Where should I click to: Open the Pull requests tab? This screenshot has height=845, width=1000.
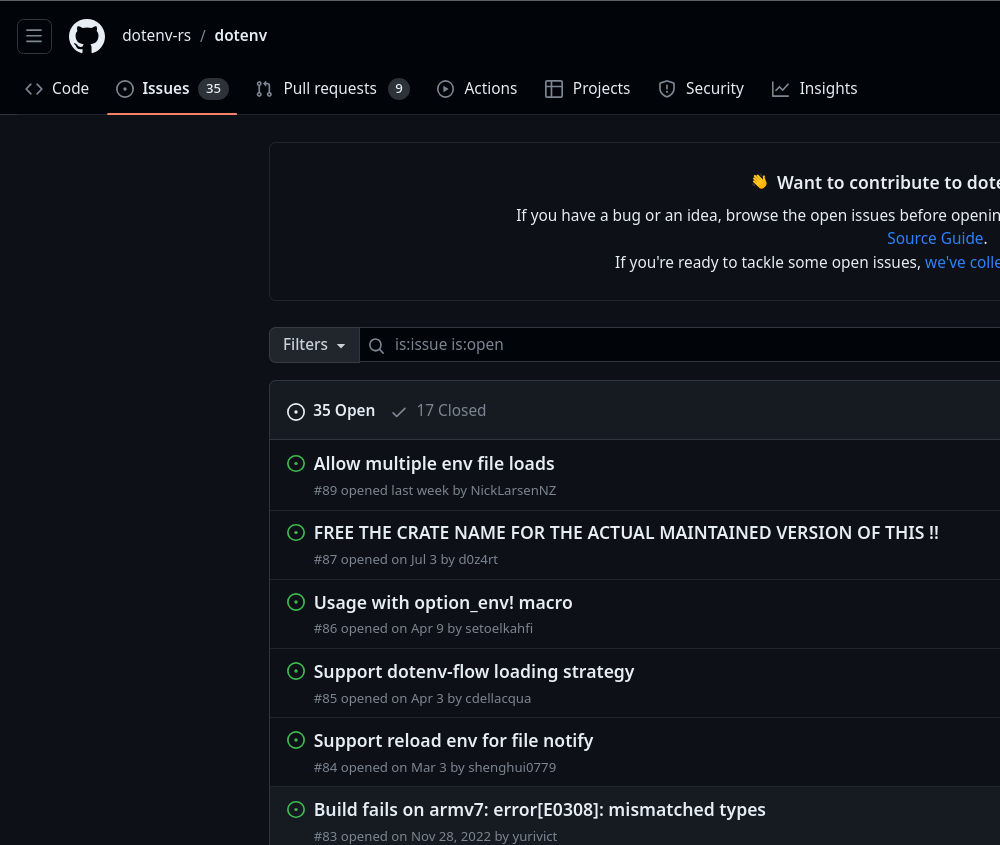(330, 89)
